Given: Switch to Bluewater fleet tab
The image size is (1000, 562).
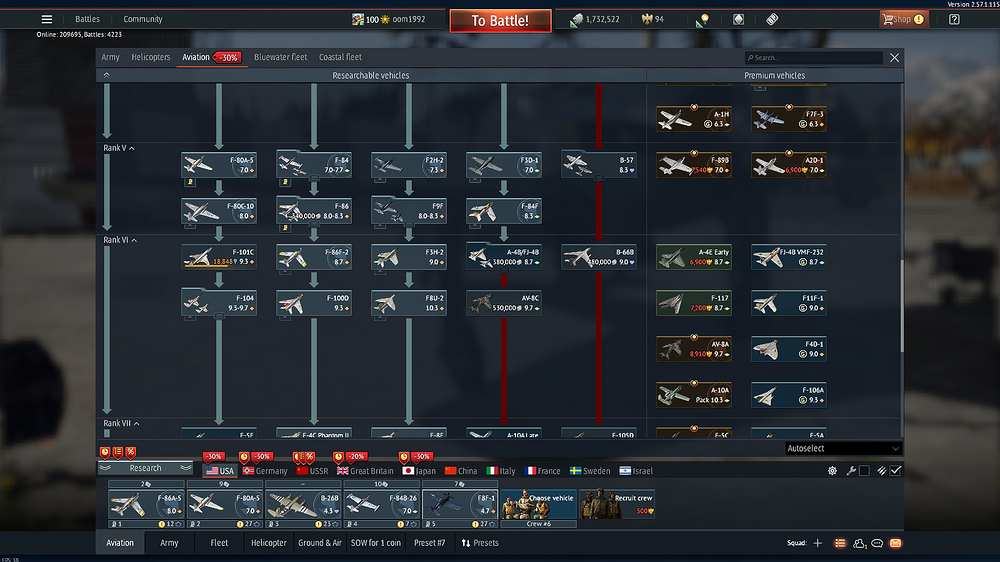Looking at the screenshot, I should click(281, 57).
